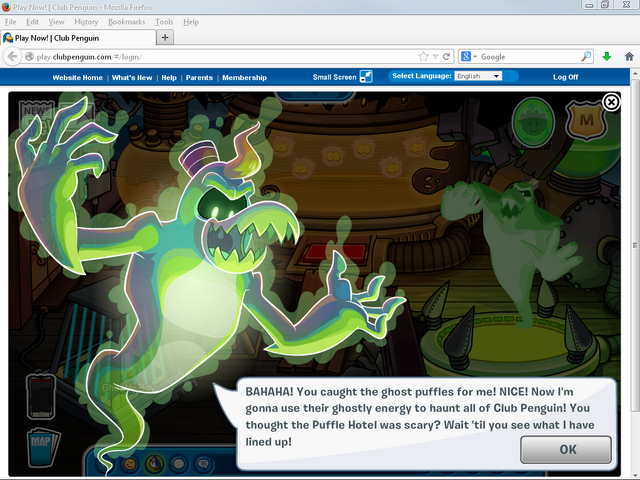Click the search magnifier icon
The width and height of the screenshot is (640, 480).
tap(586, 57)
